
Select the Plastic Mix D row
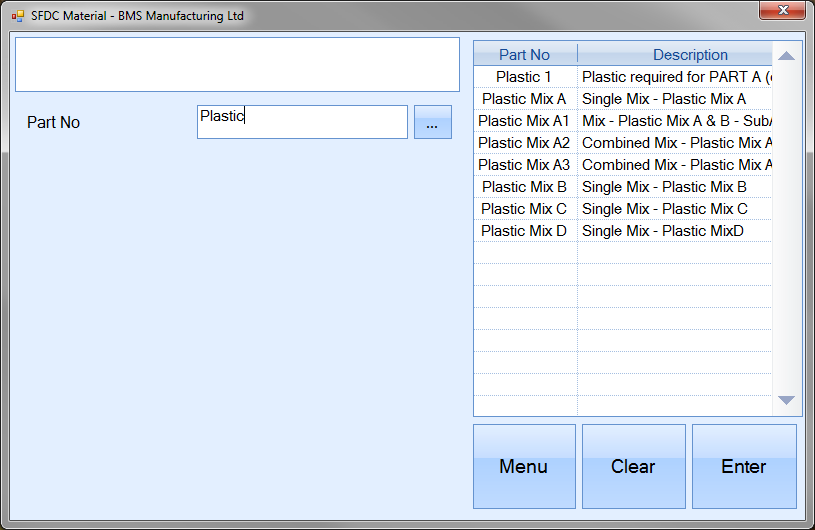click(x=524, y=231)
